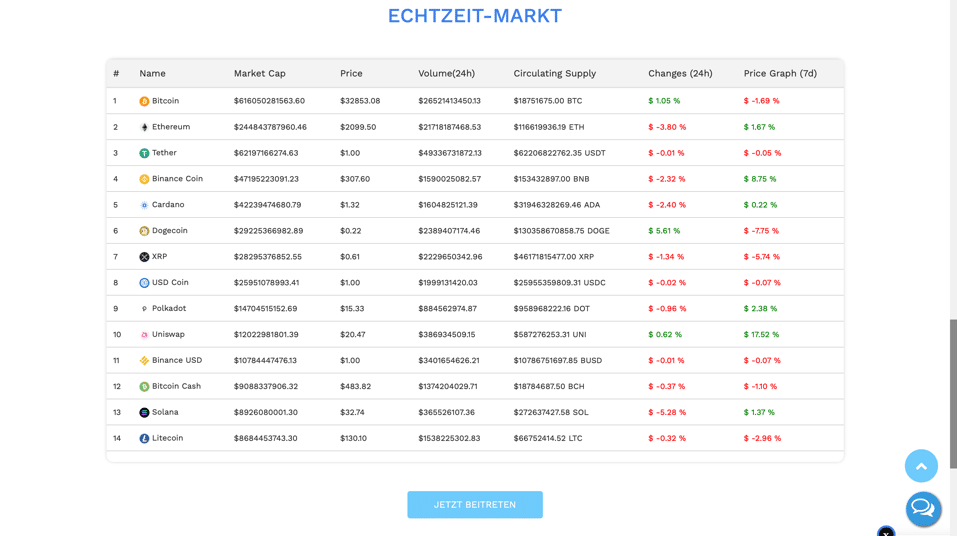Click the XRP coin icon
This screenshot has height=536, width=957.
pos(144,257)
